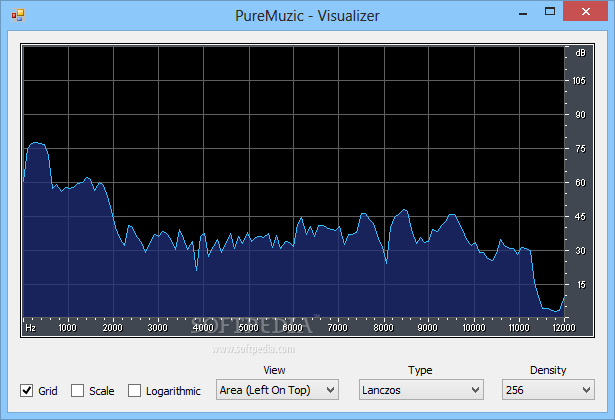Click the Type label above dropdown
615x420 pixels.
tap(420, 370)
